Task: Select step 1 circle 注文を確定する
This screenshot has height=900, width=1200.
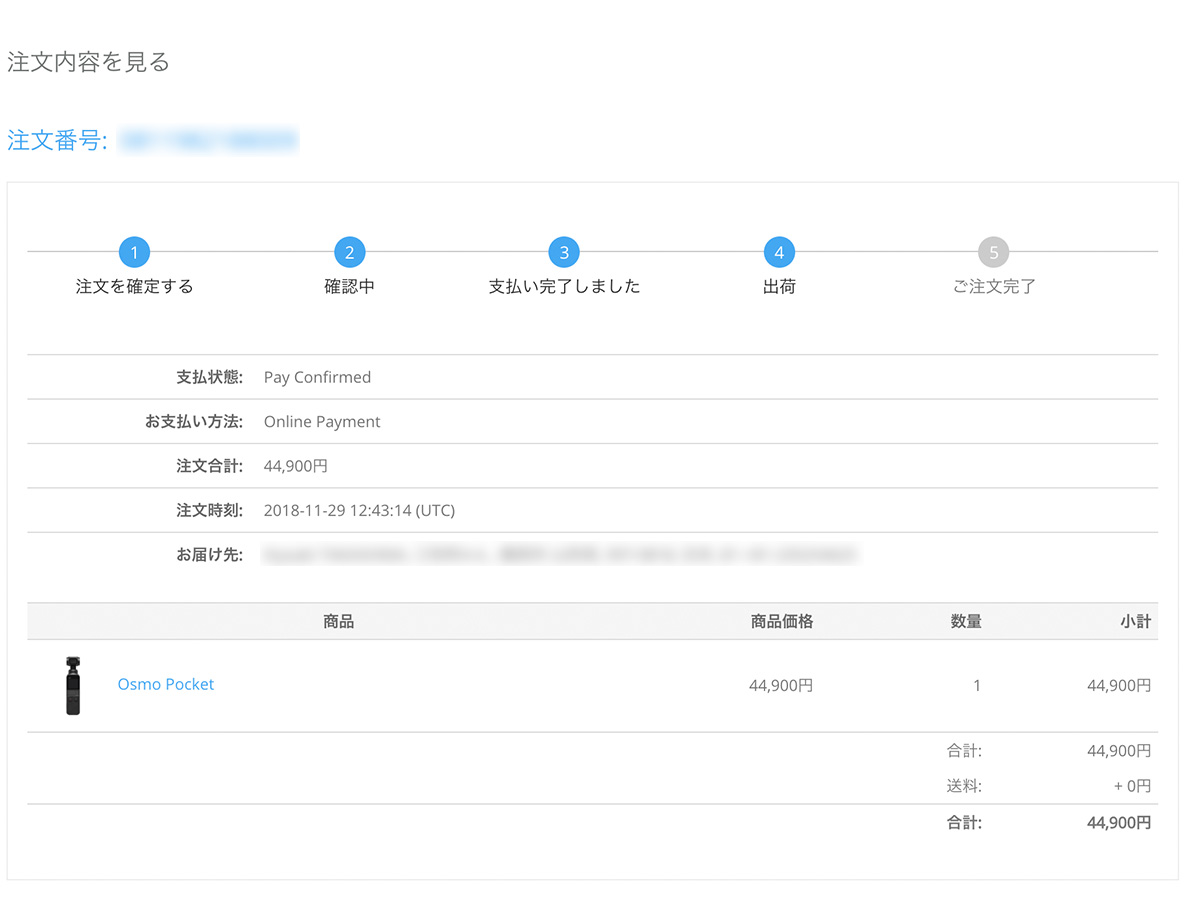Action: (134, 252)
